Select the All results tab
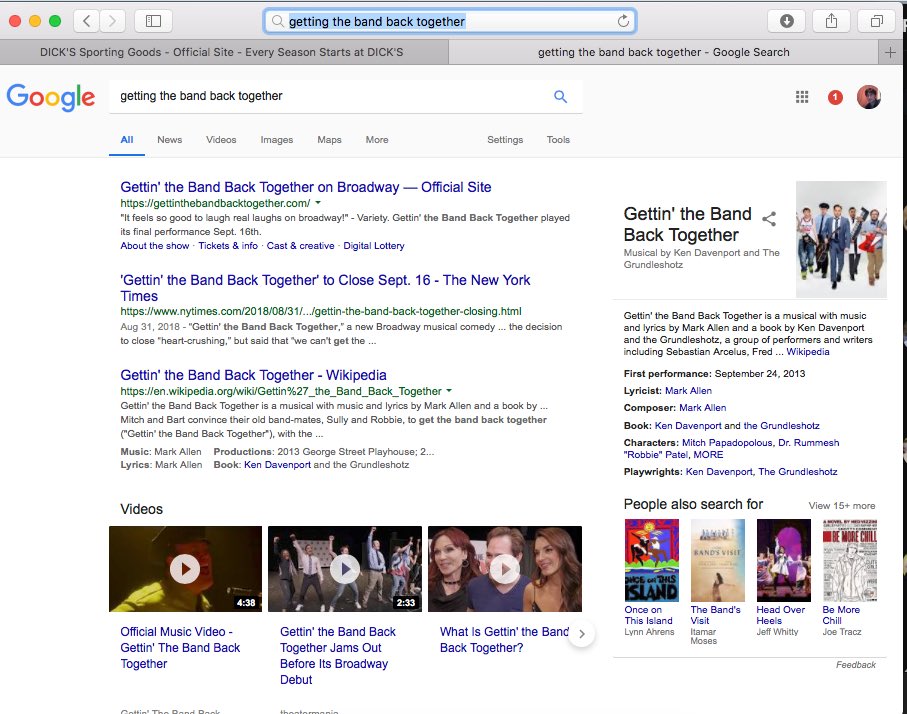The image size is (907, 714). [127, 140]
